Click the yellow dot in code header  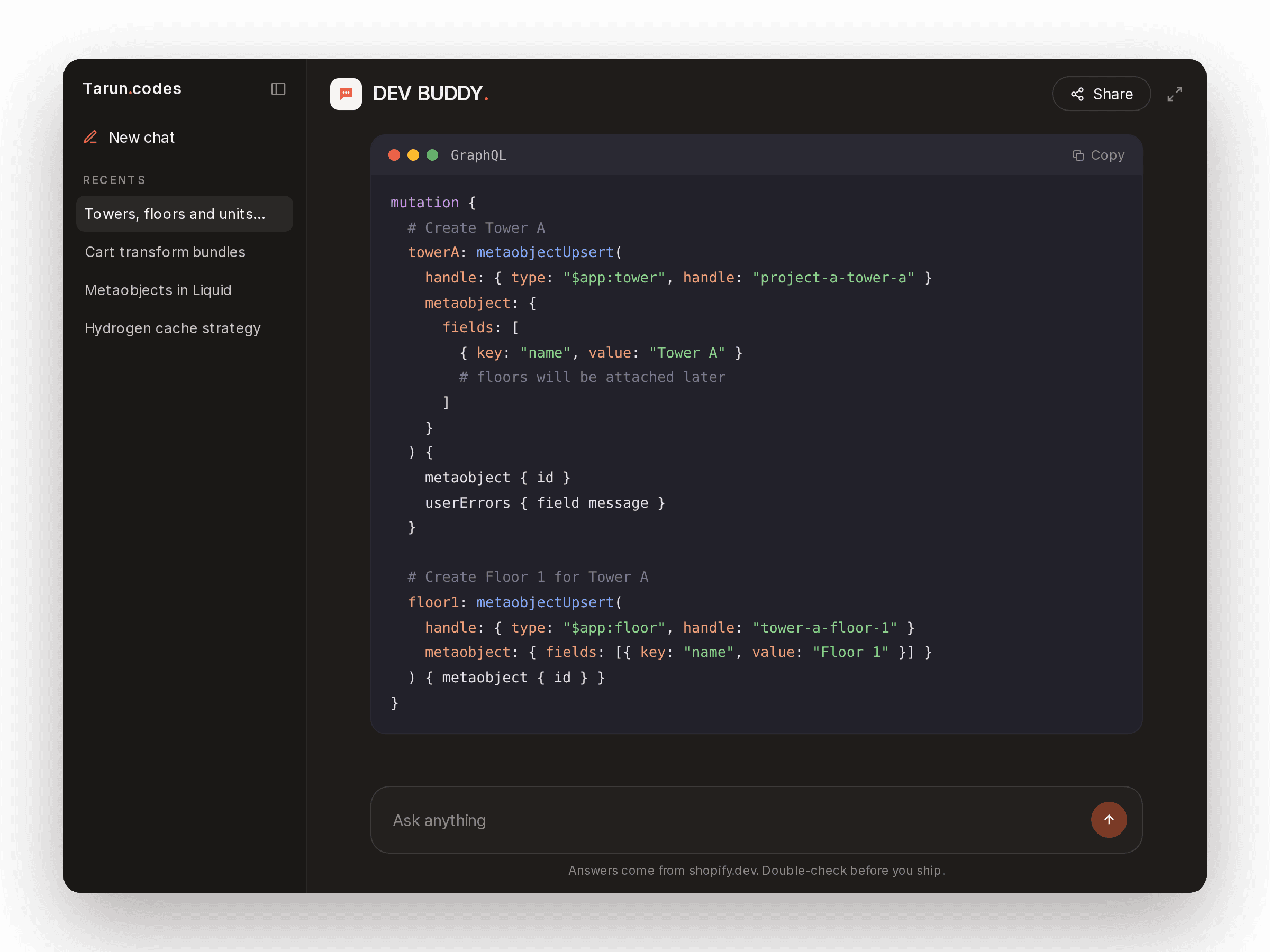coord(413,155)
